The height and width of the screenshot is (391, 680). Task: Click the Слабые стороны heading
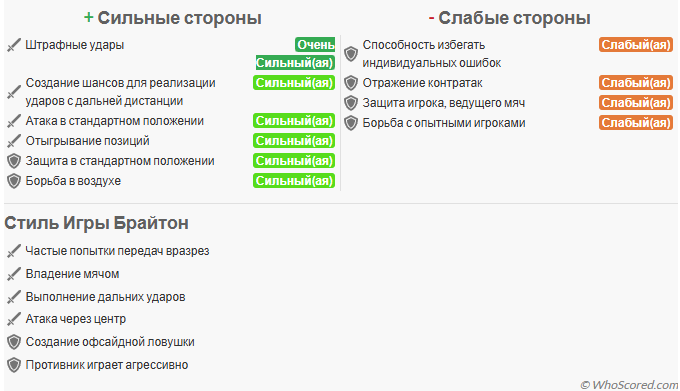(x=510, y=18)
